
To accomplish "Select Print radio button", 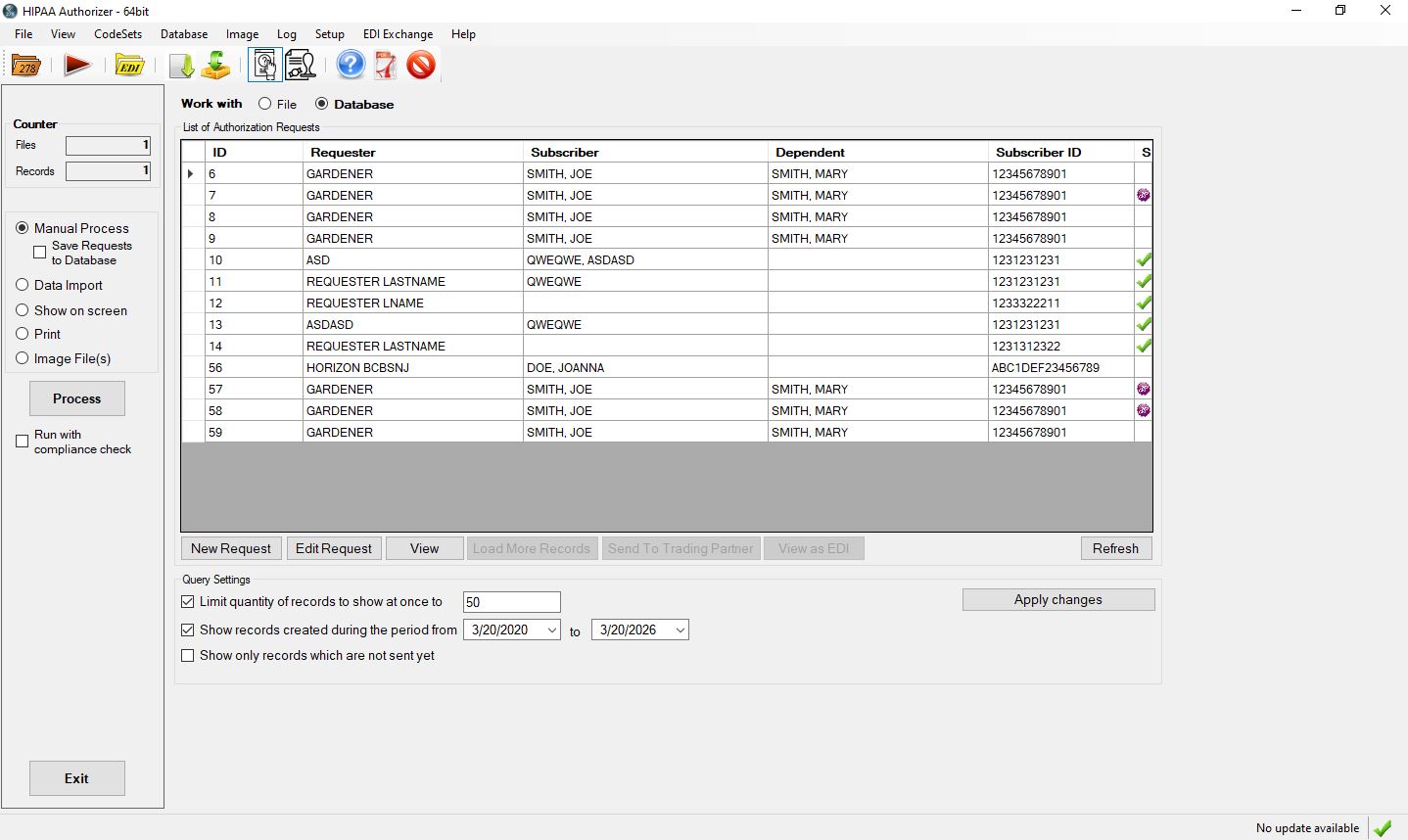I will pos(23,334).
